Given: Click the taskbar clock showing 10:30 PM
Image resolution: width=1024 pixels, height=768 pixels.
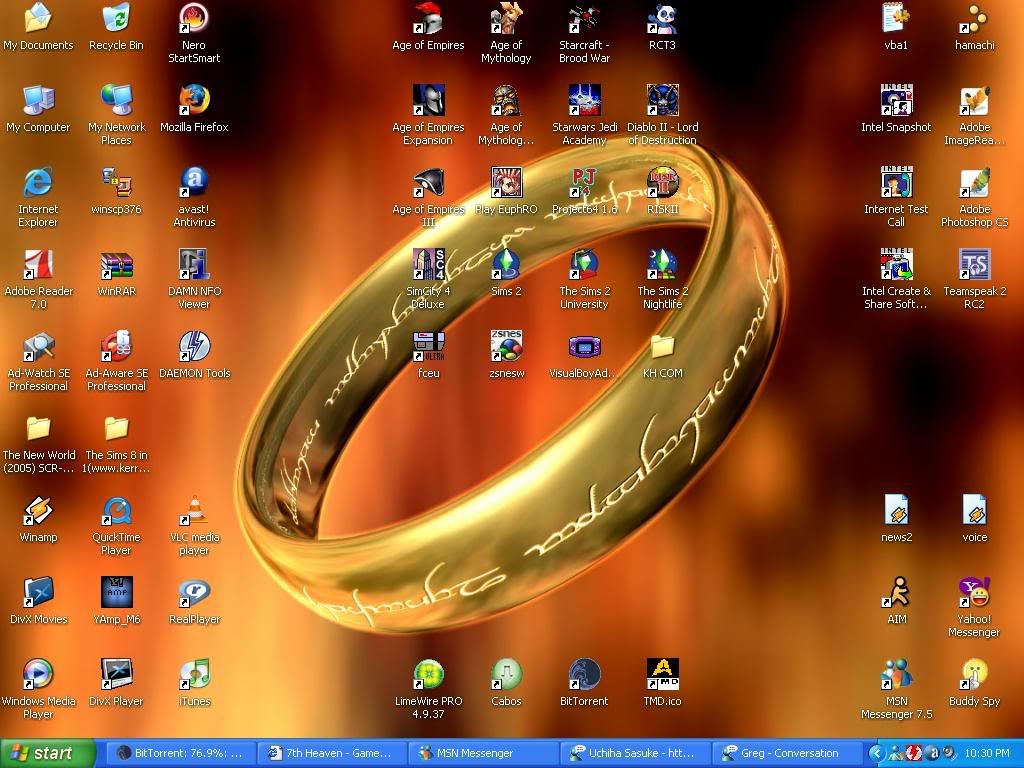Looking at the screenshot, I should click(987, 753).
